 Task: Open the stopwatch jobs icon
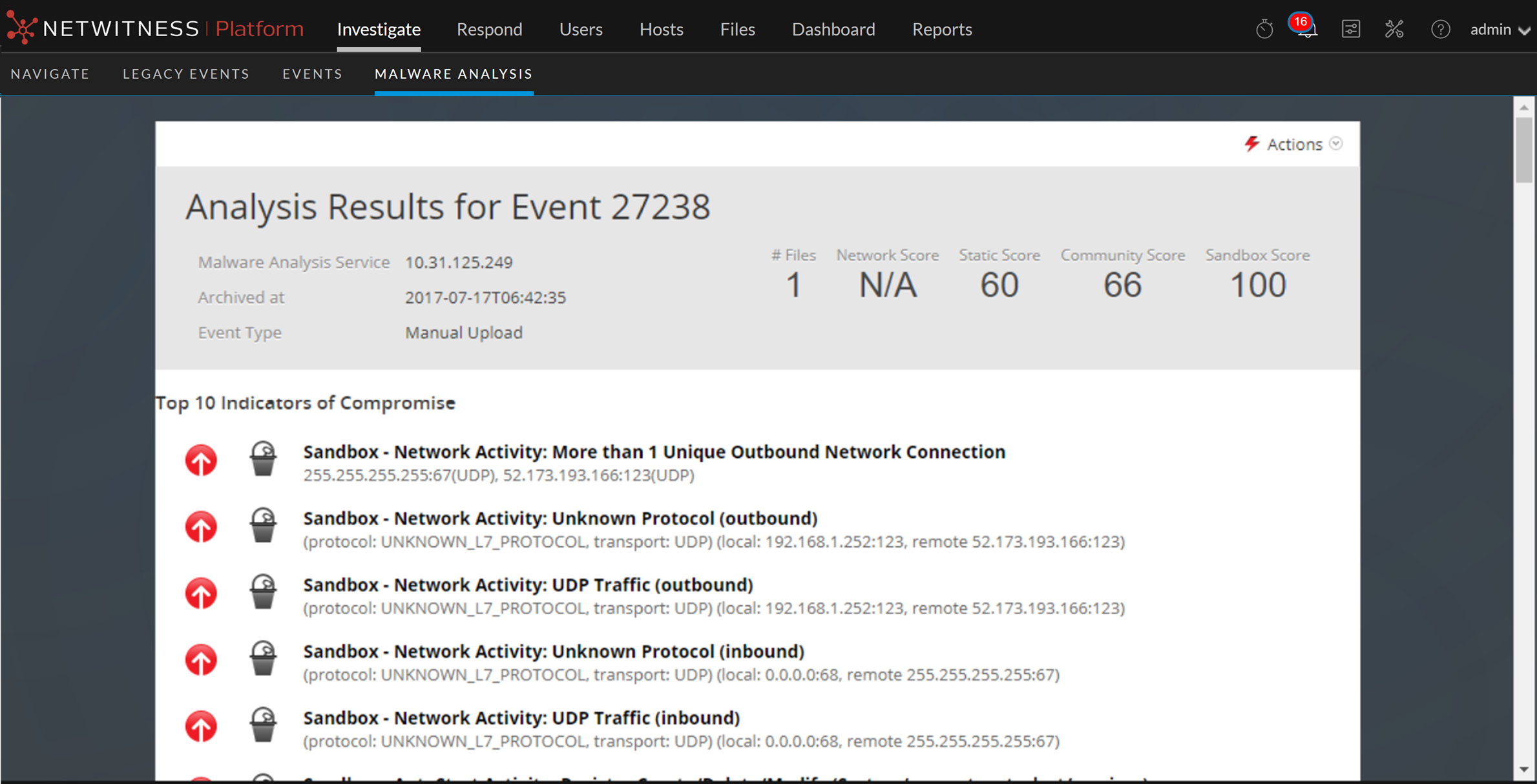[1264, 29]
